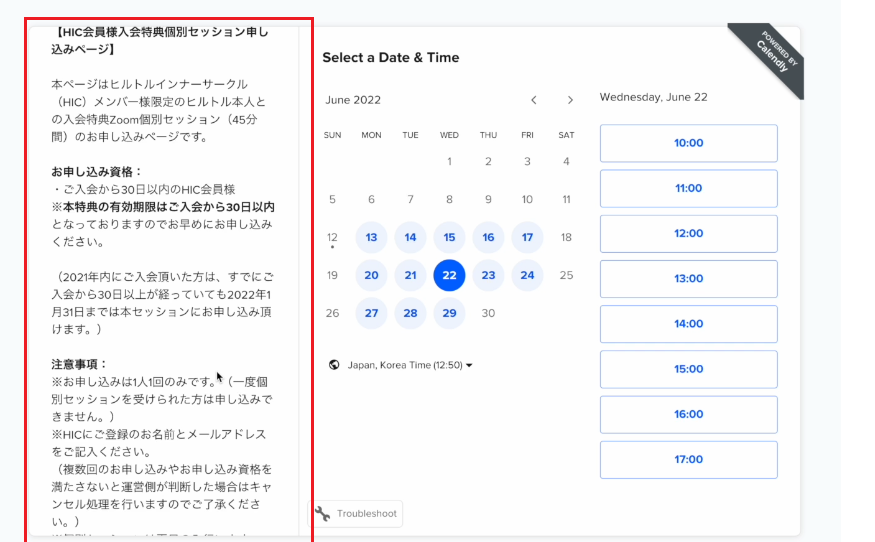The height and width of the screenshot is (542, 875).
Task: Select June 14 on the calendar
Action: 410,237
